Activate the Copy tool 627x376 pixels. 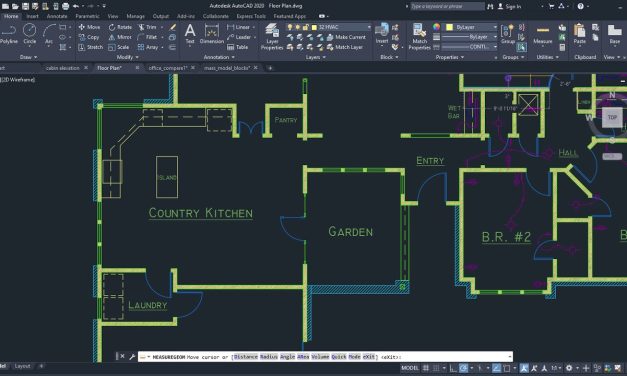tap(89, 37)
